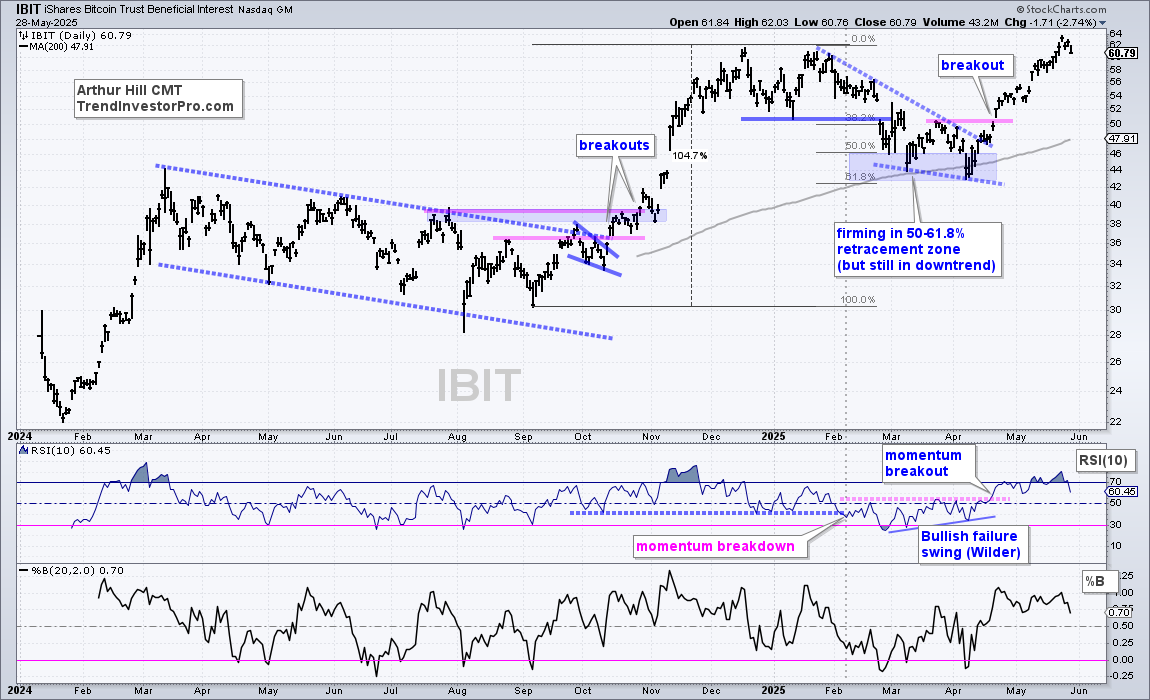1150x700 pixels.
Task: Click the OHLC bar icon beside IBIT (Daily)
Action: 23,35
